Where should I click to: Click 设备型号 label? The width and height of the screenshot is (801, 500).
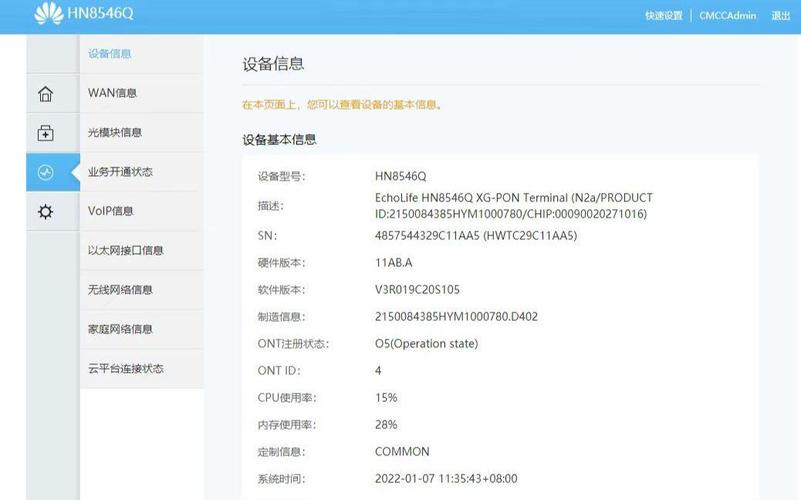click(x=281, y=177)
